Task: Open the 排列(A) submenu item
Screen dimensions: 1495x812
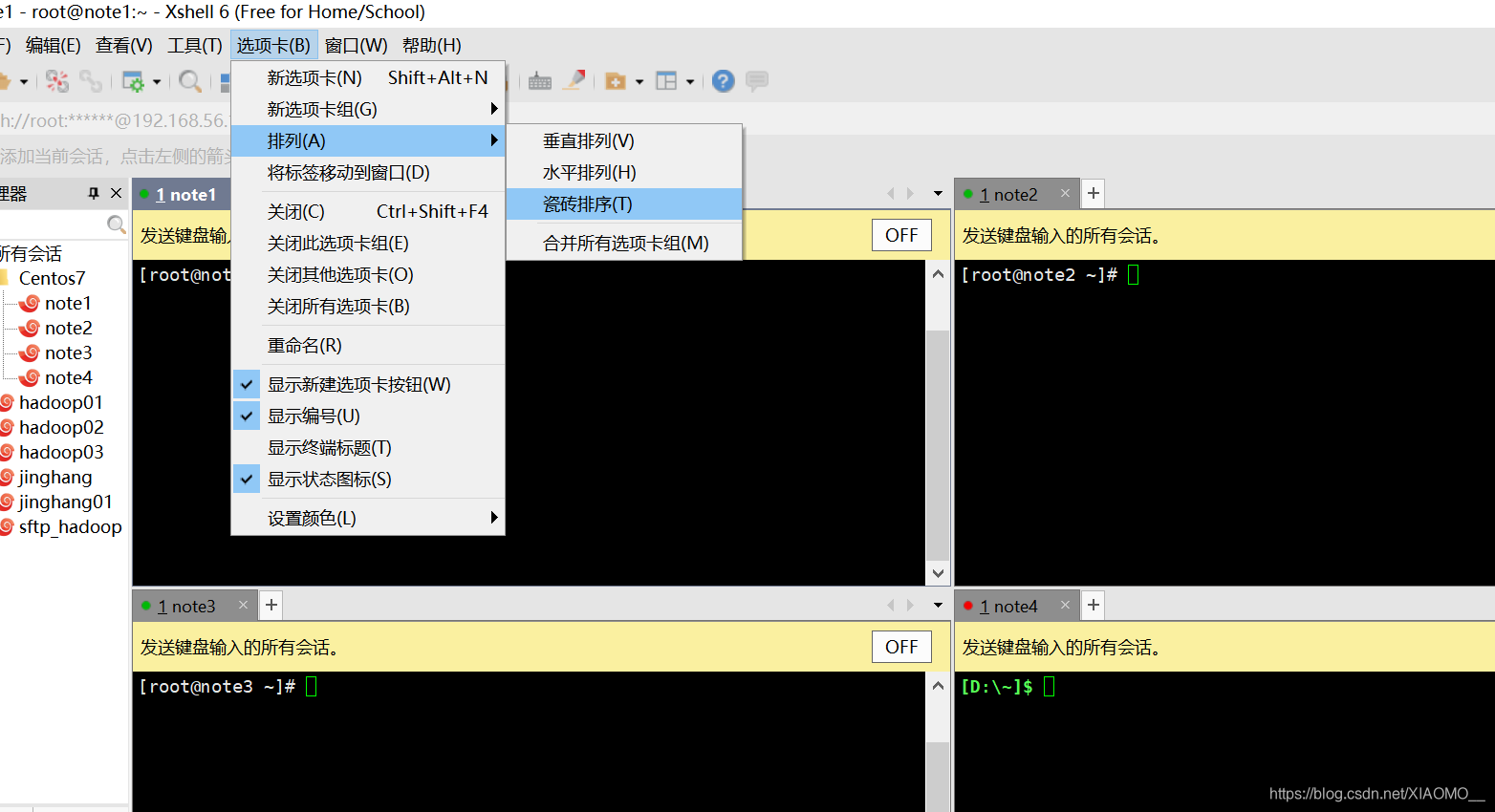Action: 368,140
